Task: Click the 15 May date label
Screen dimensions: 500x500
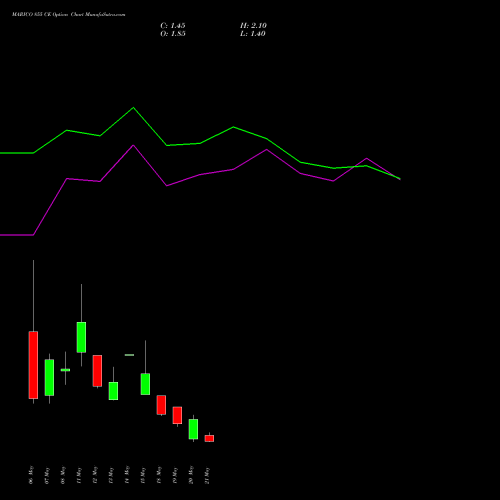Action: pyautogui.click(x=143, y=475)
